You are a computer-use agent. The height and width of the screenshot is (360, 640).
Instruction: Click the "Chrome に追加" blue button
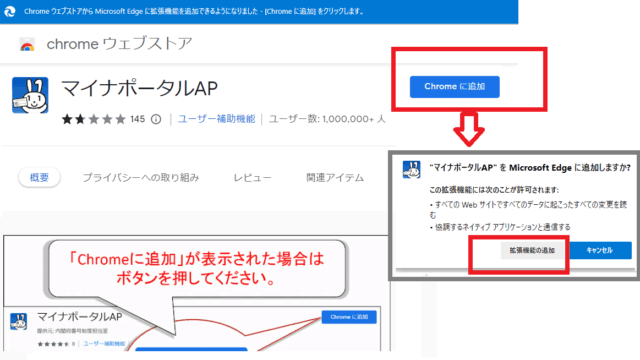(x=455, y=87)
